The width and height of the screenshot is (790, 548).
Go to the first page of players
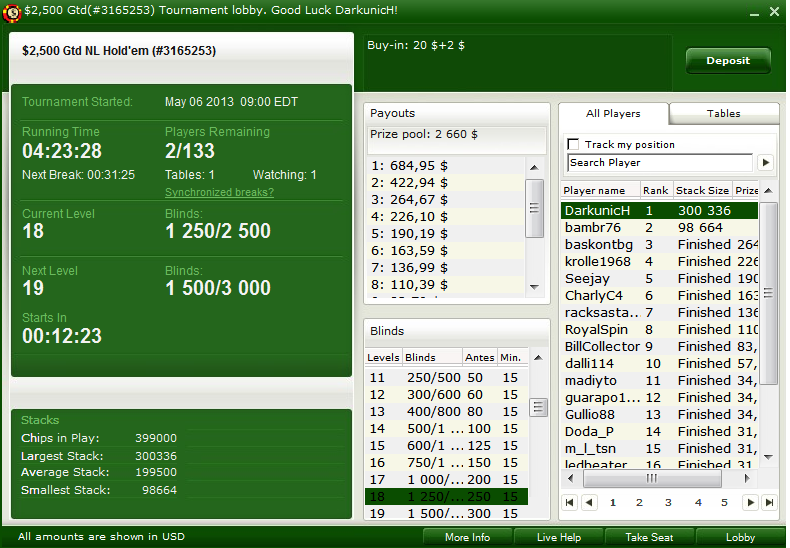pos(570,502)
